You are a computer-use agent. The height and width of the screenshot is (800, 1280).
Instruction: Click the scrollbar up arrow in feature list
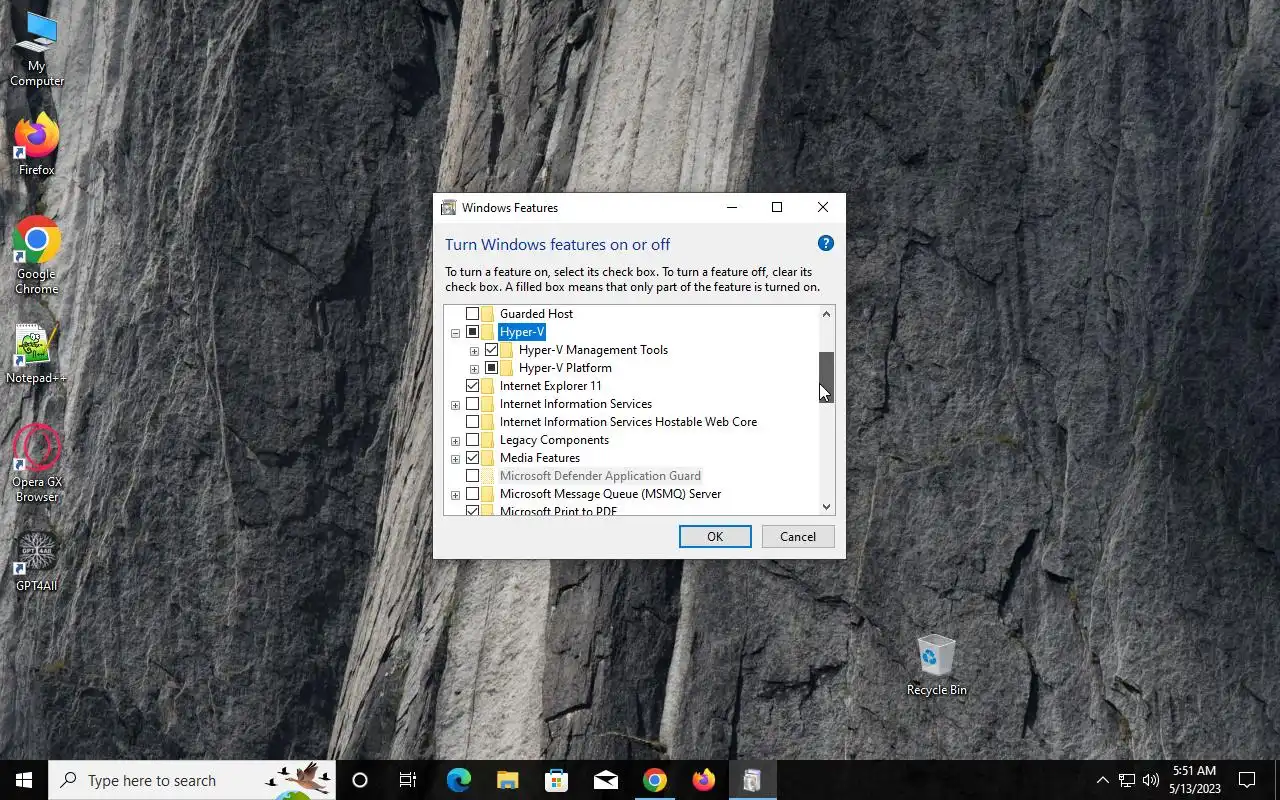[x=827, y=314]
